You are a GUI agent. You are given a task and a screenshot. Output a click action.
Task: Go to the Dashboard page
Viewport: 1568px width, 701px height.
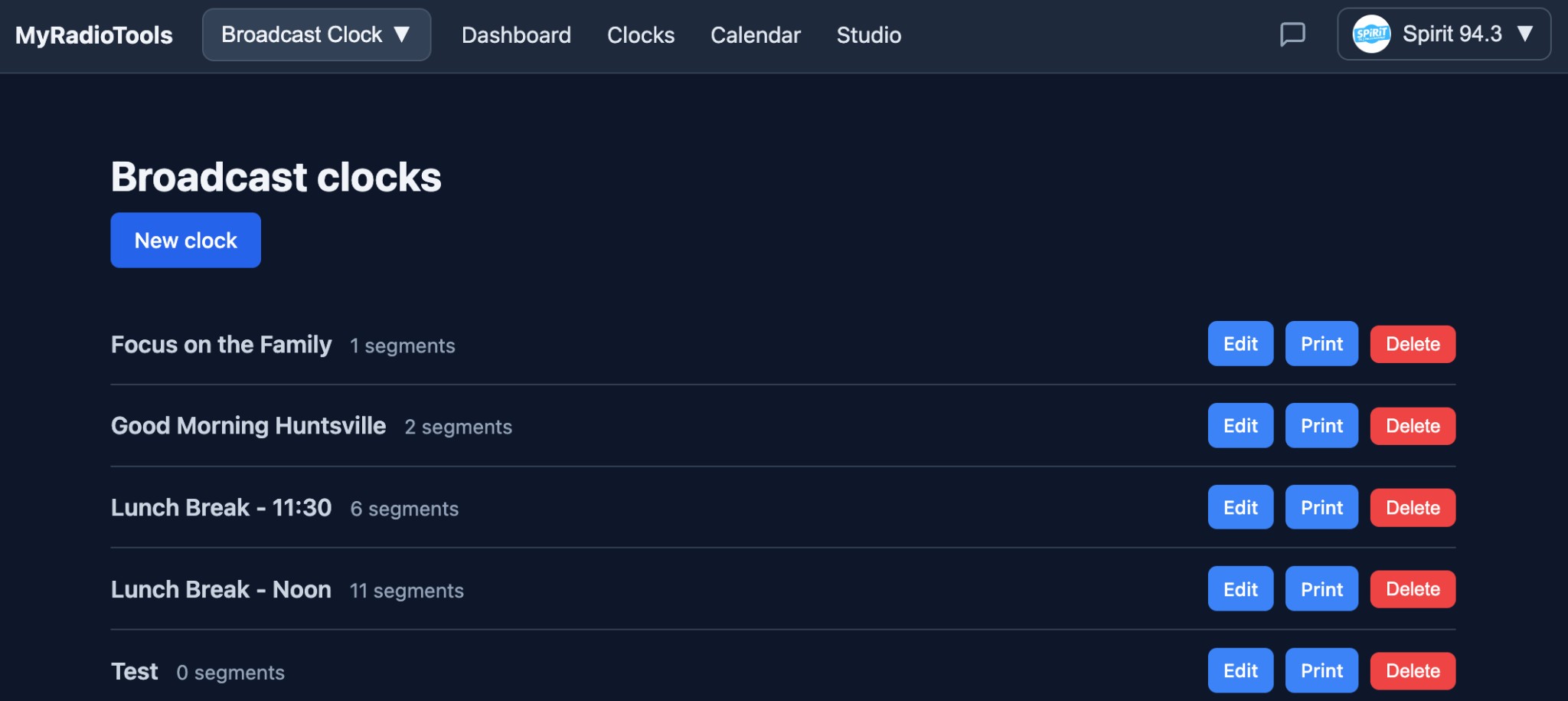pos(517,35)
